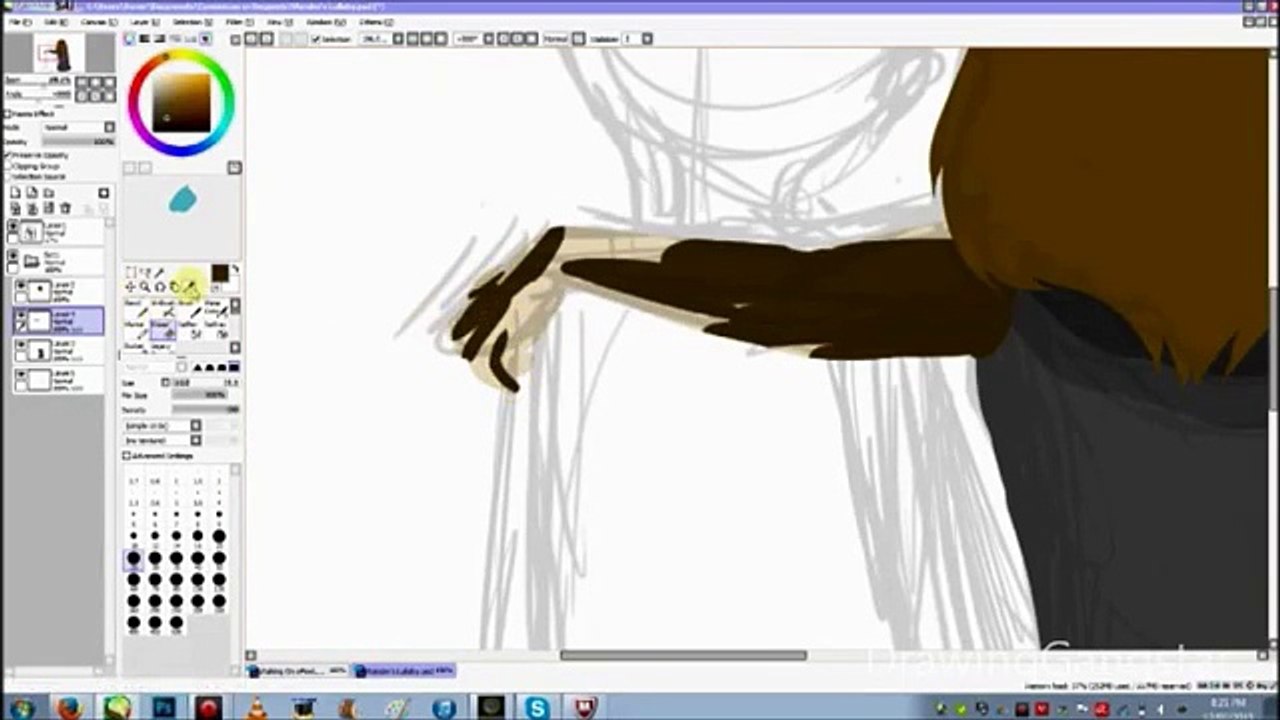Click the navigator preview thumbnail
The image size is (1280, 720).
point(58,52)
